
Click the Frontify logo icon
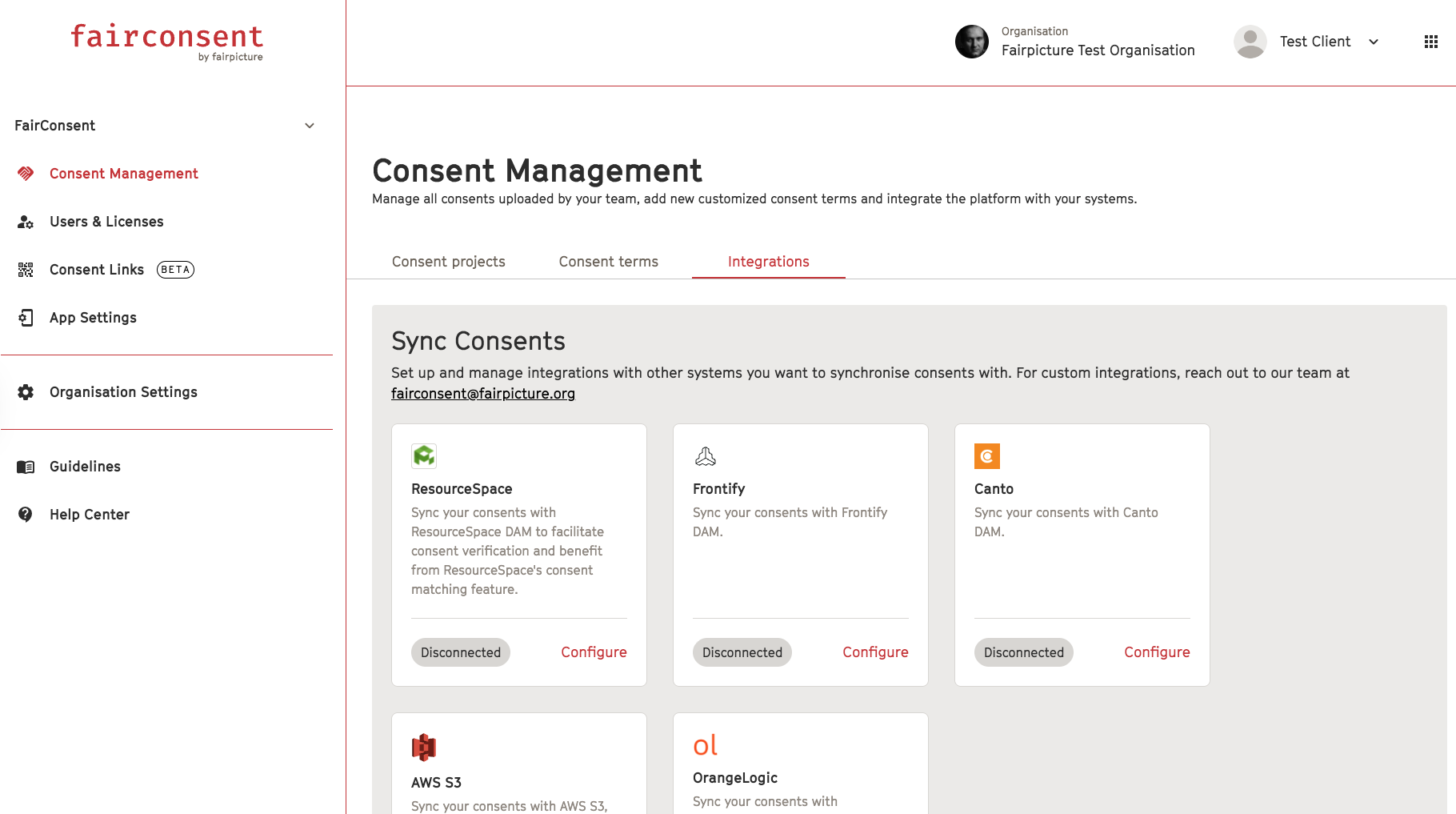point(706,456)
